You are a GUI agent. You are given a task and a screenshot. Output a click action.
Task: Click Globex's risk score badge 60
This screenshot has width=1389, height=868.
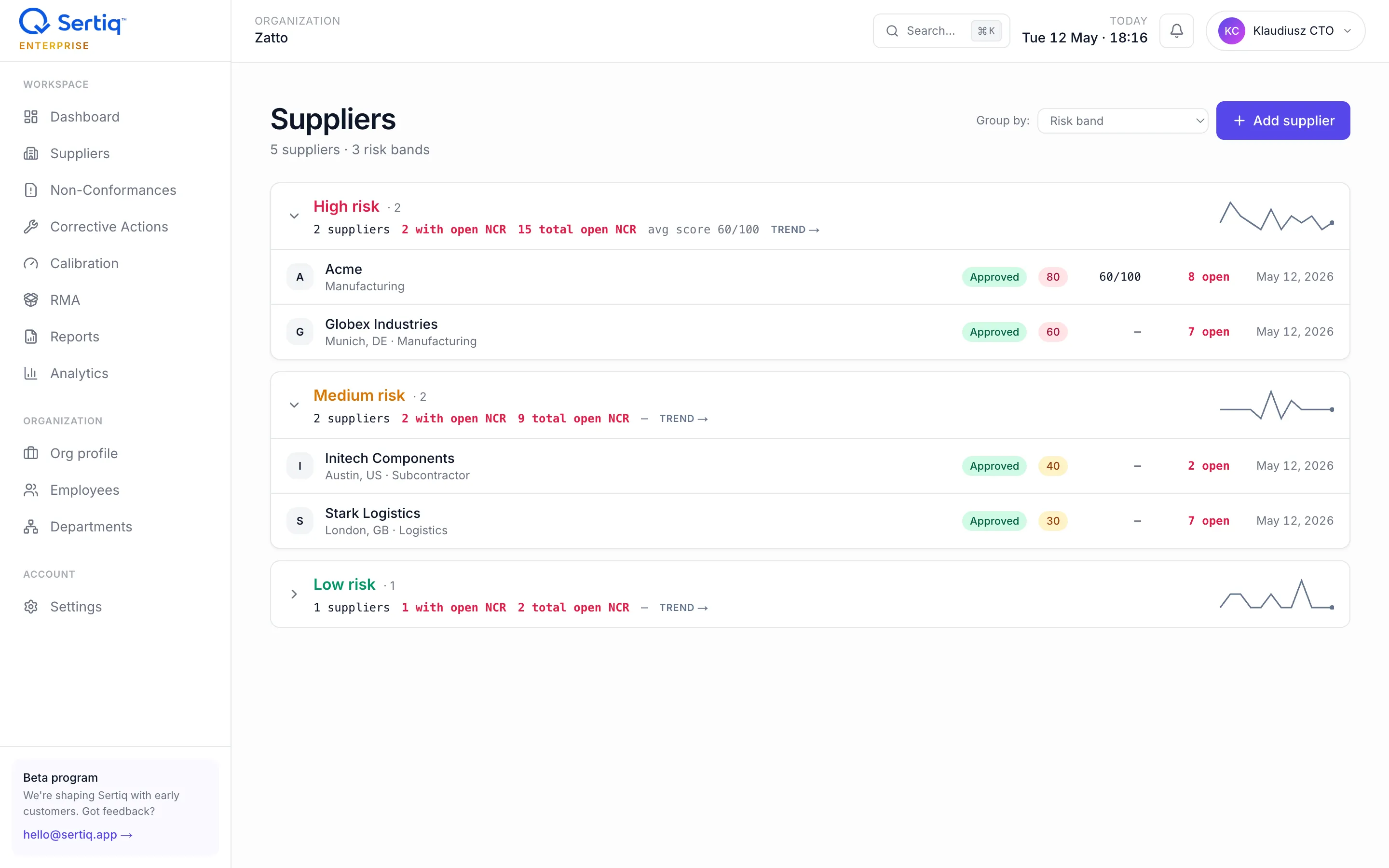(x=1053, y=332)
